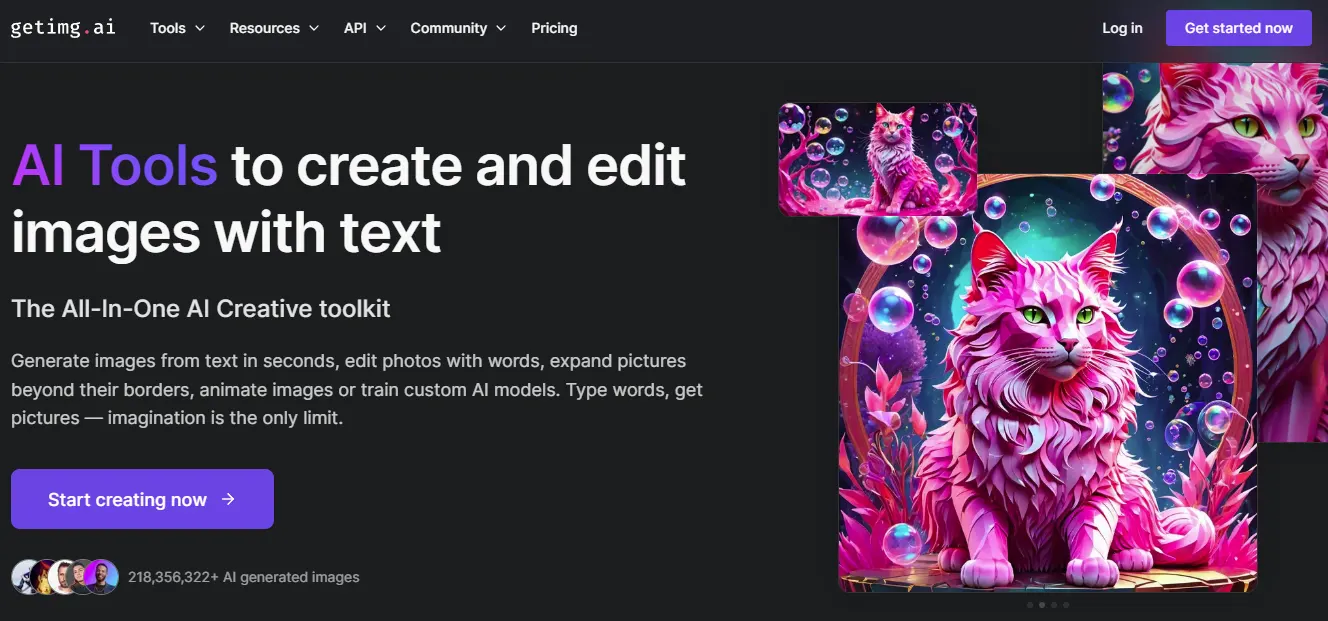Click the Start creating now button
This screenshot has width=1328, height=621.
(x=142, y=499)
